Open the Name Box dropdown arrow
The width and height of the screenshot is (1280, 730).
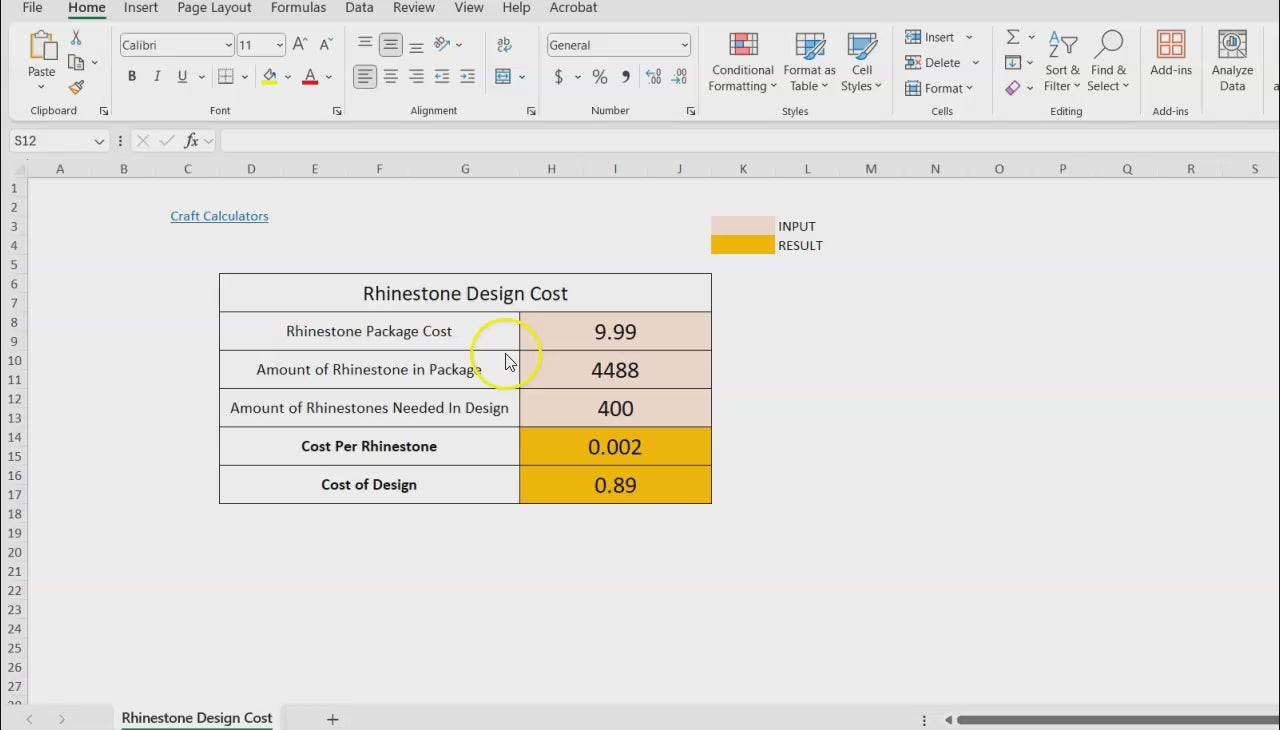pyautogui.click(x=99, y=142)
